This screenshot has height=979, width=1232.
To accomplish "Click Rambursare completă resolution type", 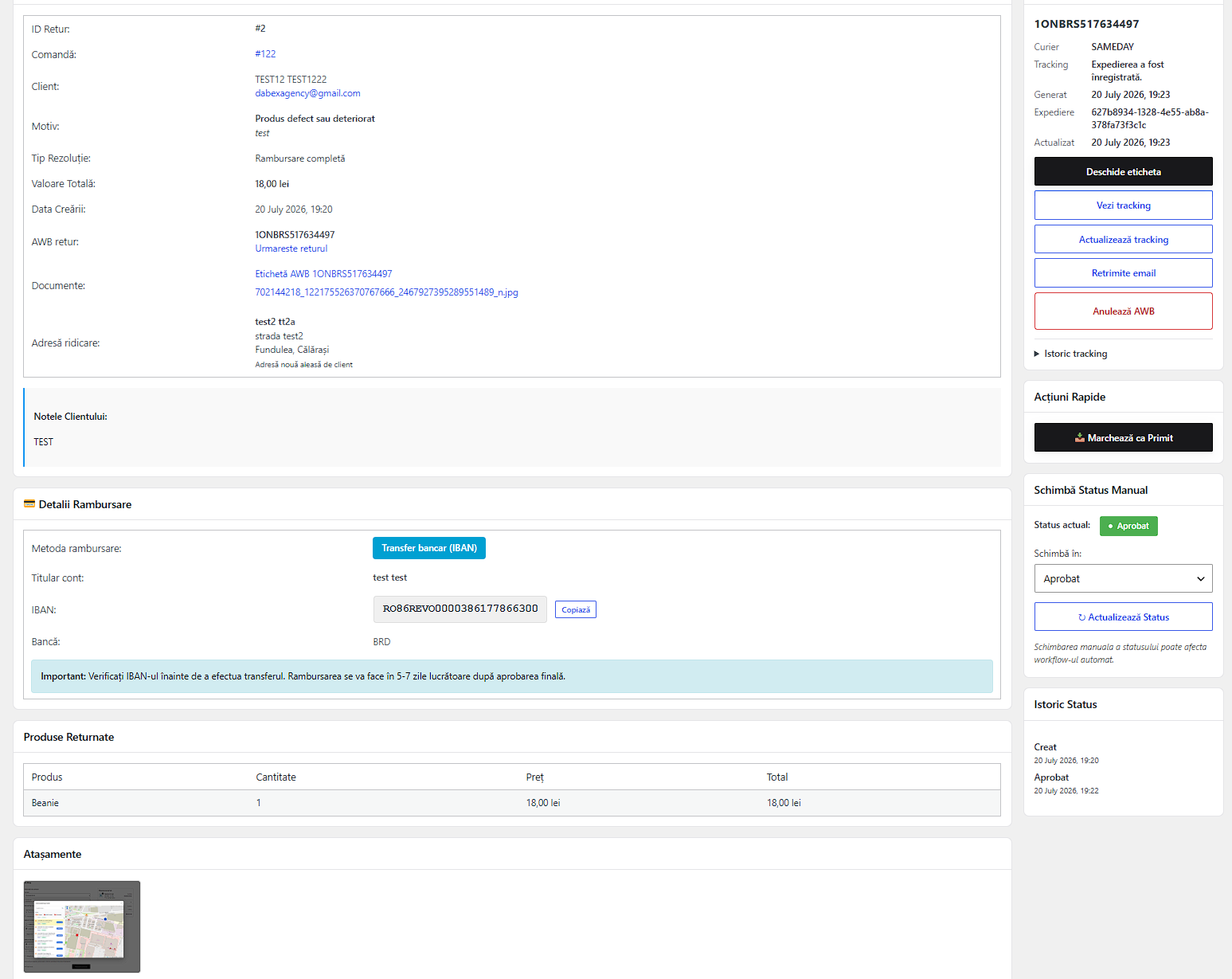I will (300, 159).
